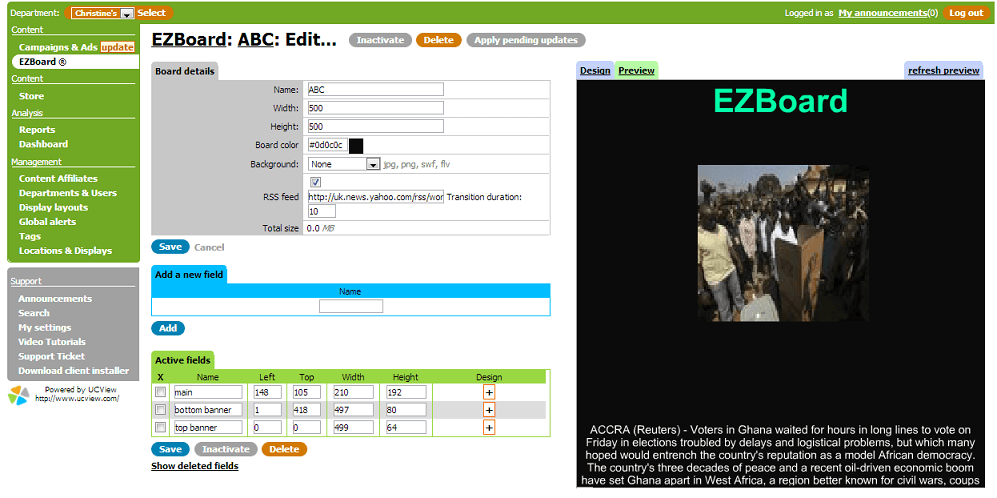Tick the checkbox for top banner row
This screenshot has height=498, width=997.
click(x=161, y=427)
